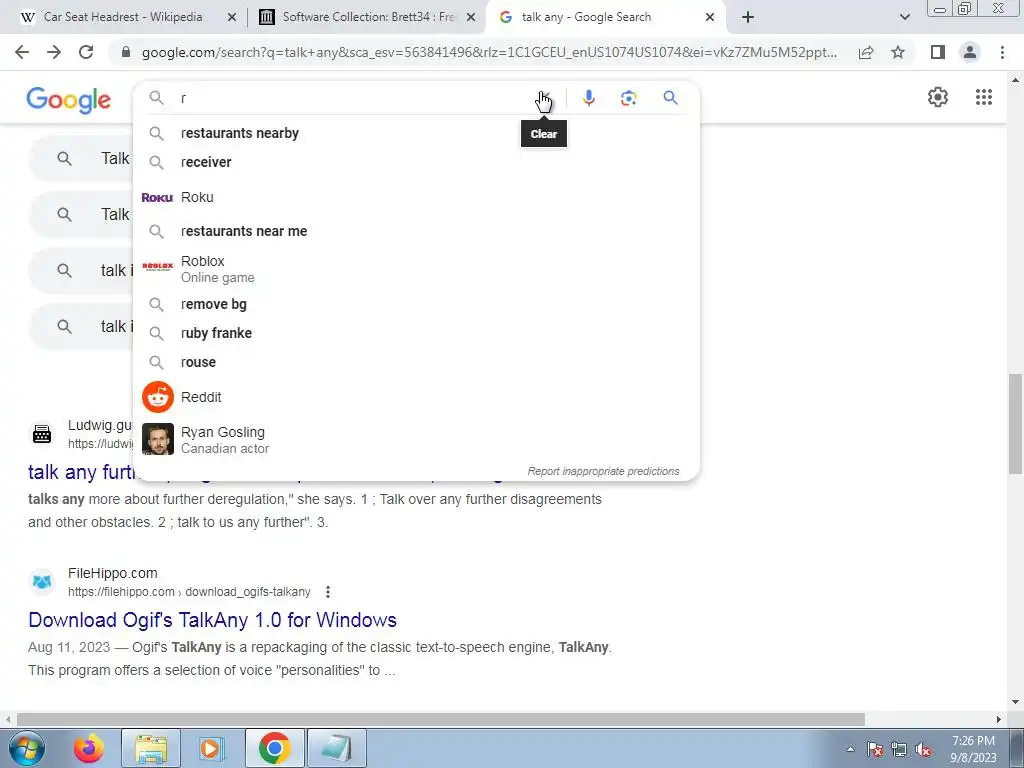Click the volume muted tray icon

(x=923, y=750)
